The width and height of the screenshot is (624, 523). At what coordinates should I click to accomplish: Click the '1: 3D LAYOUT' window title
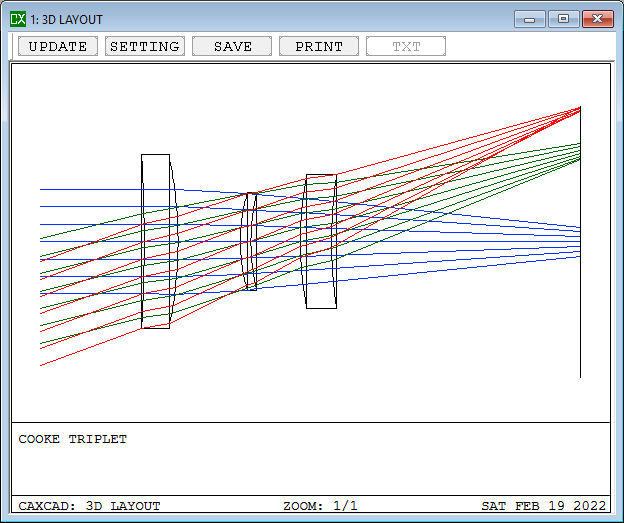[66, 20]
